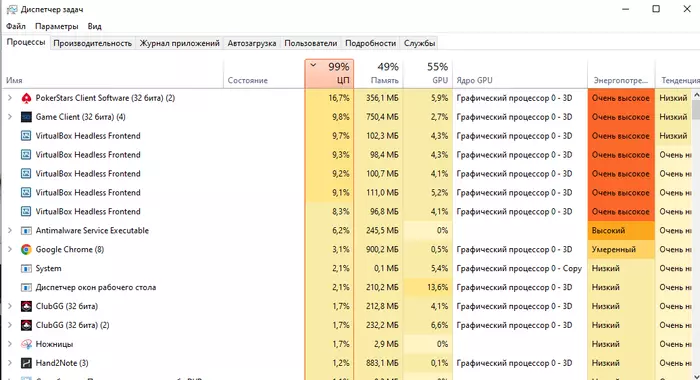Viewport: 700px width, 380px height.
Task: Click the first ClubGG process icon
Action: [x=26, y=306]
